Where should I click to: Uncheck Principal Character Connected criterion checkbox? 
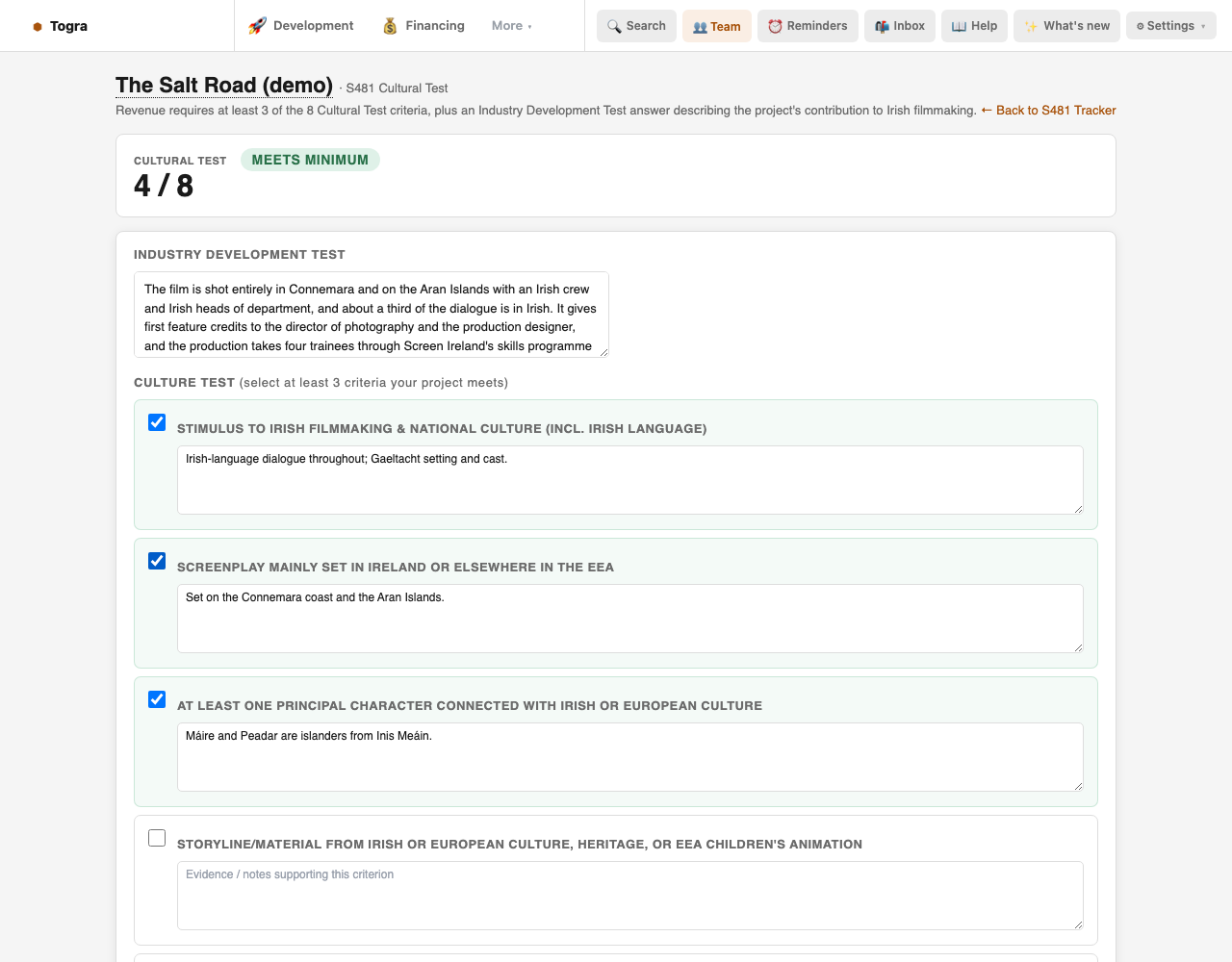157,699
